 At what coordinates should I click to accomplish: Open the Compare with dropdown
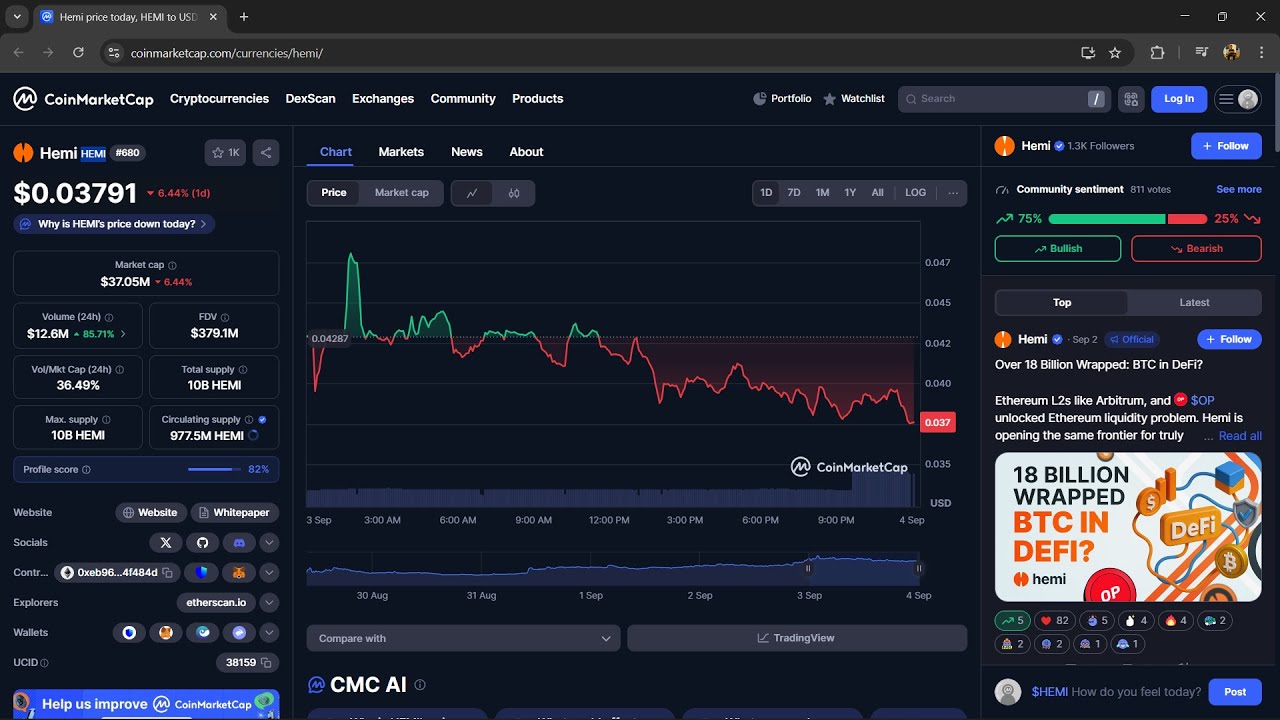point(464,638)
